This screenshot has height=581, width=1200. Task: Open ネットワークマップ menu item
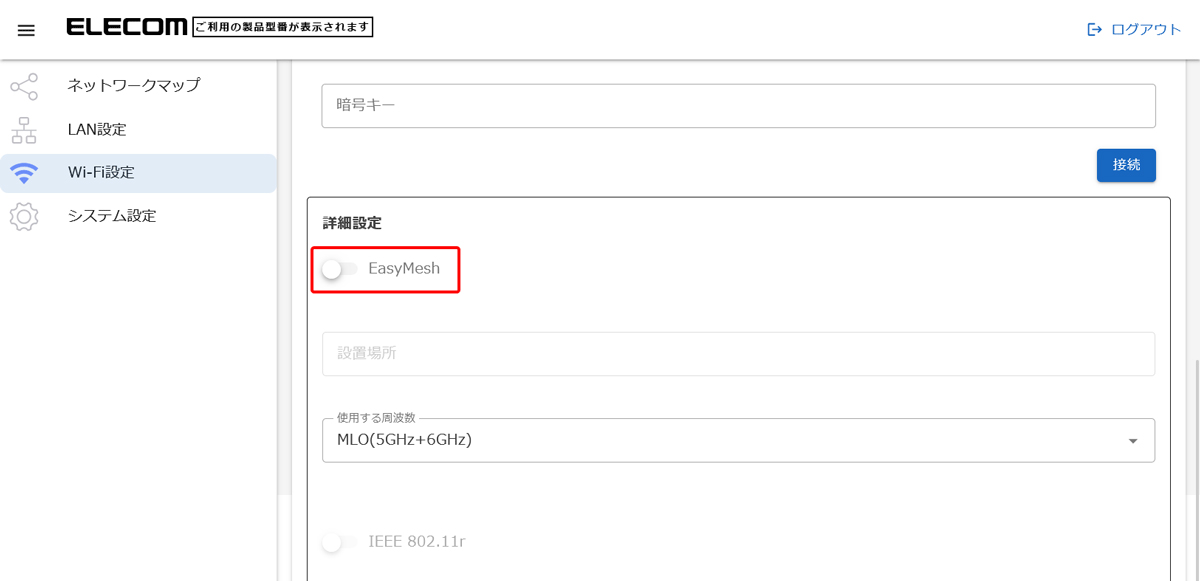tap(133, 86)
